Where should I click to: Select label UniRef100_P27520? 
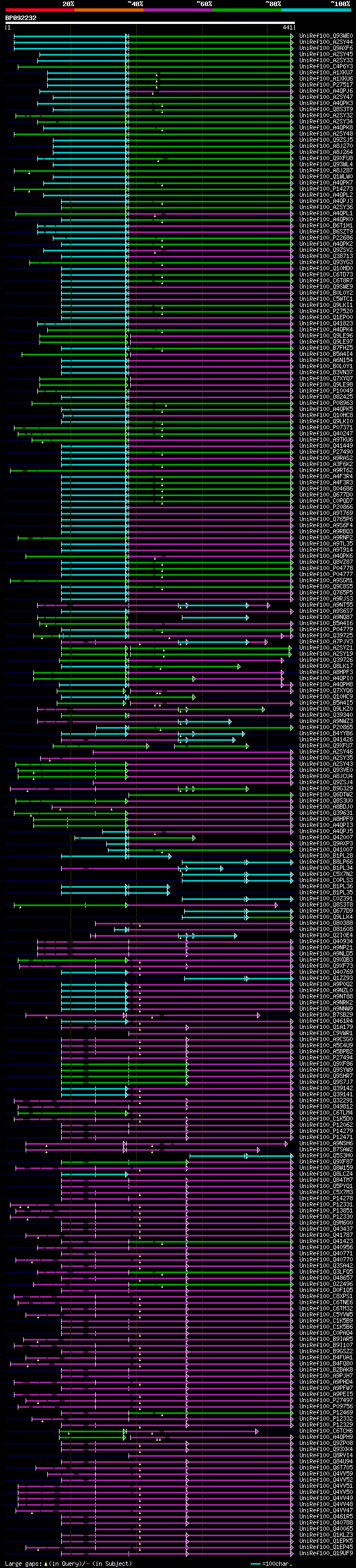pos(325,311)
